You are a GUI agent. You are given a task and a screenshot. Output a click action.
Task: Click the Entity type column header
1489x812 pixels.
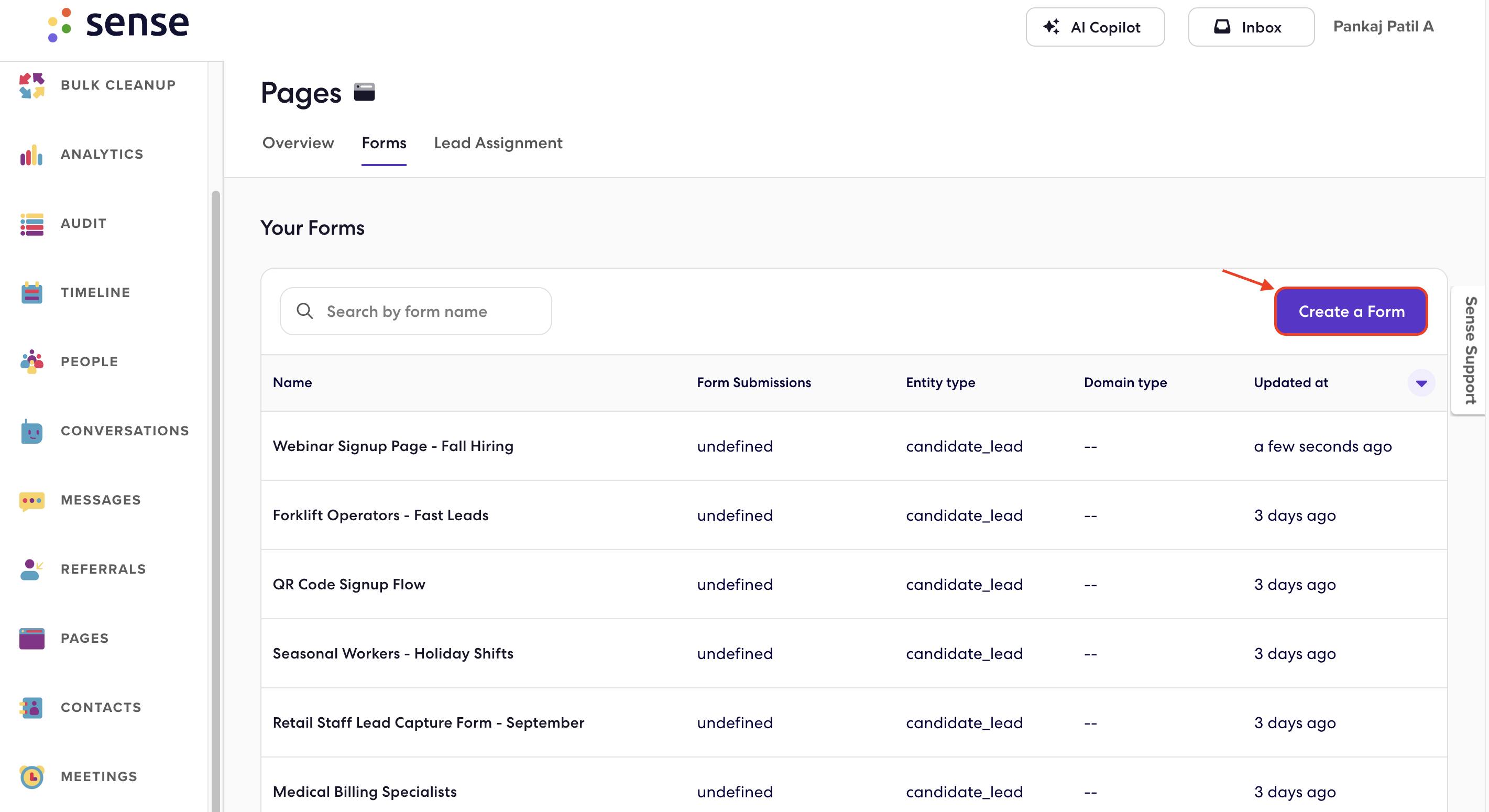click(940, 382)
